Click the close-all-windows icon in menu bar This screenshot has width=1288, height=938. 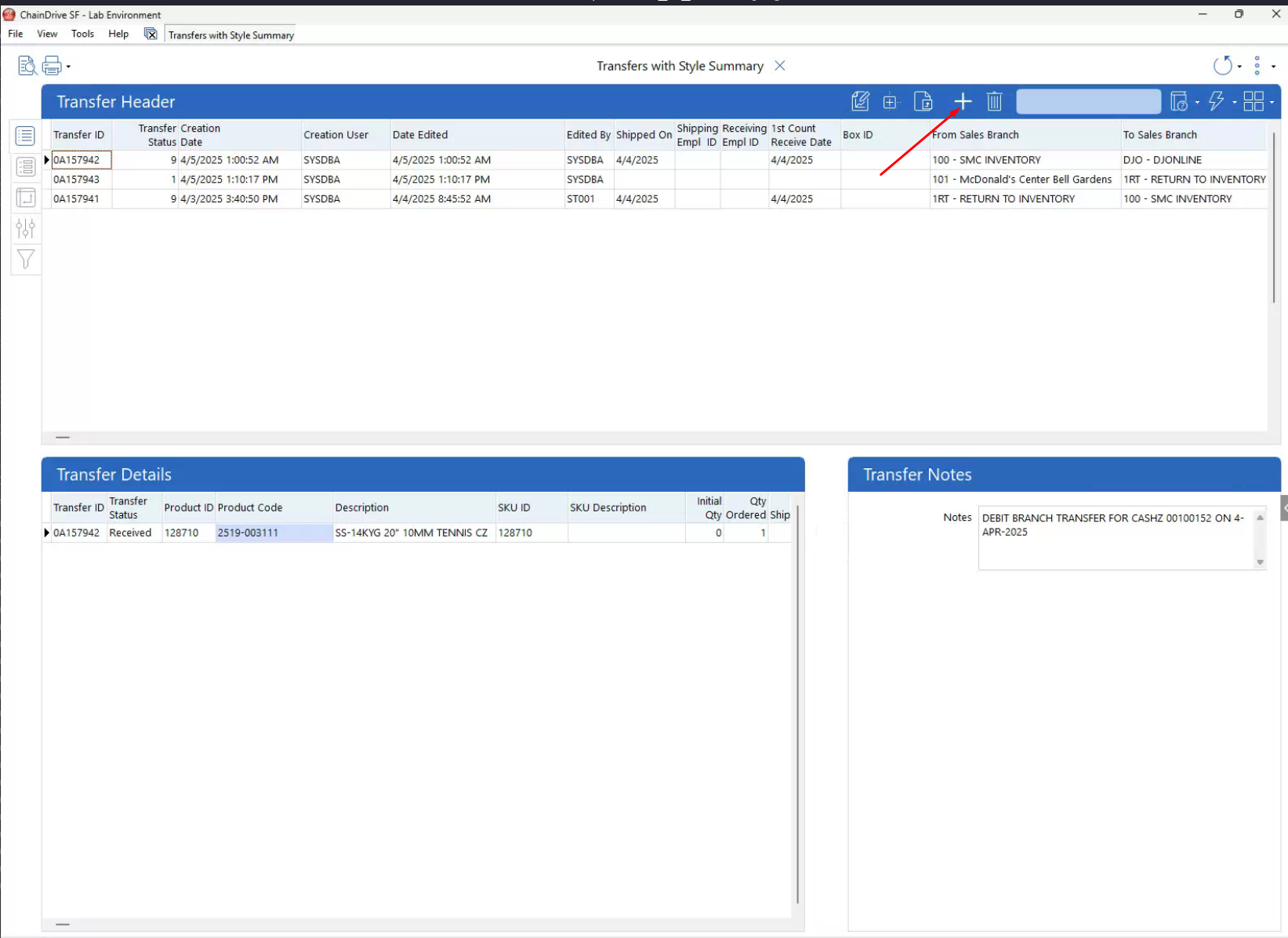151,34
